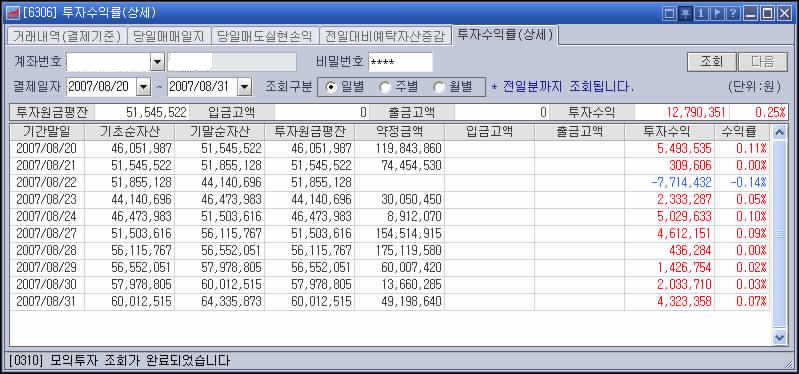Click the red app icon beside [6306]
This screenshot has width=799, height=374.
[x=13, y=13]
